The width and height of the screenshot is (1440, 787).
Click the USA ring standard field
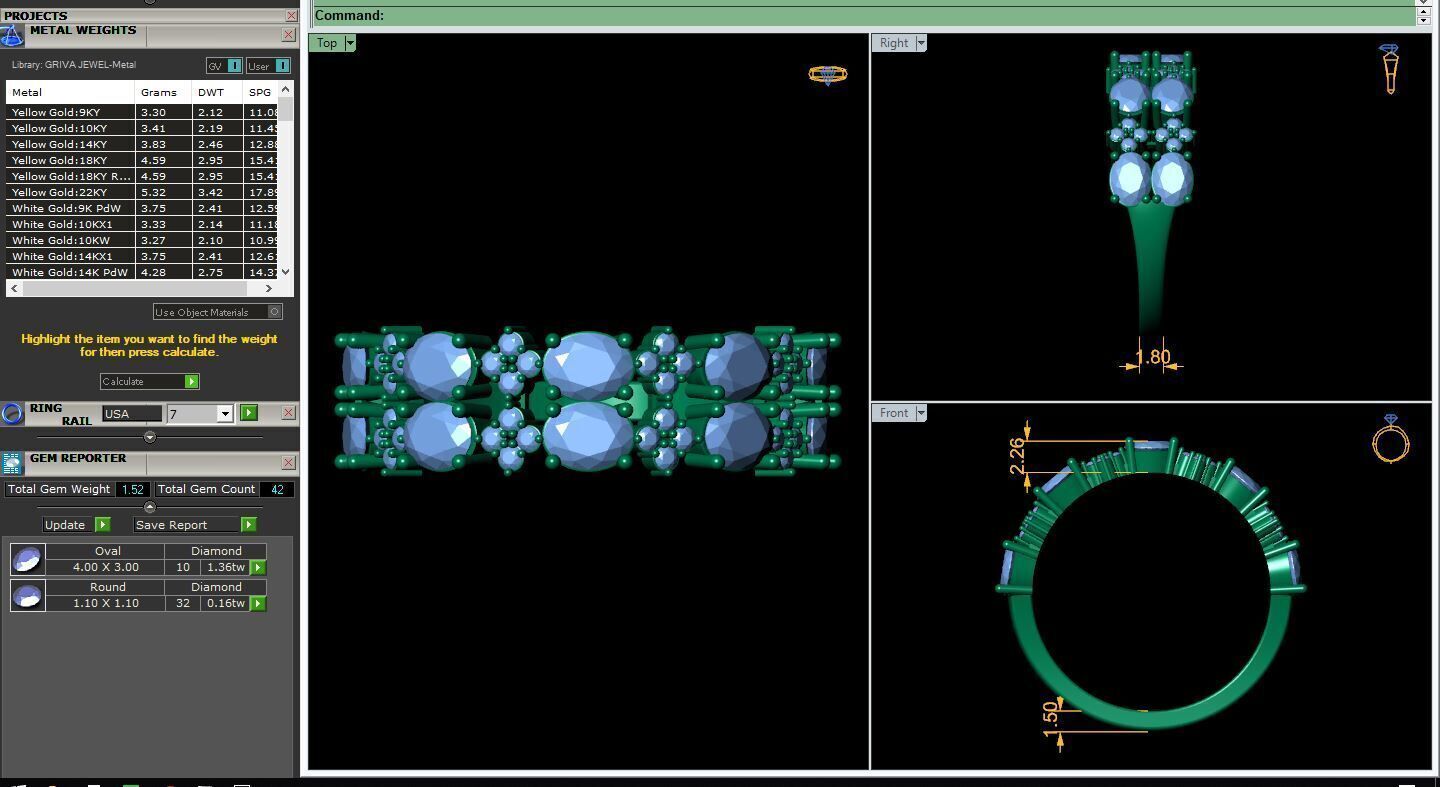tap(131, 414)
